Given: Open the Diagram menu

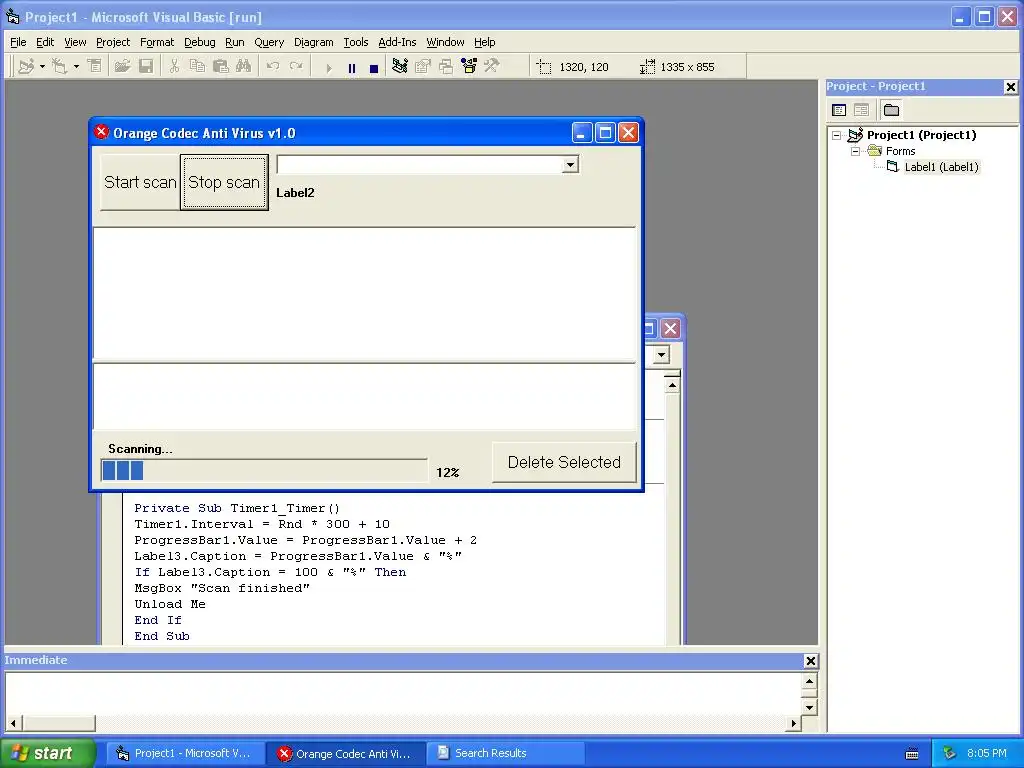Looking at the screenshot, I should point(313,42).
